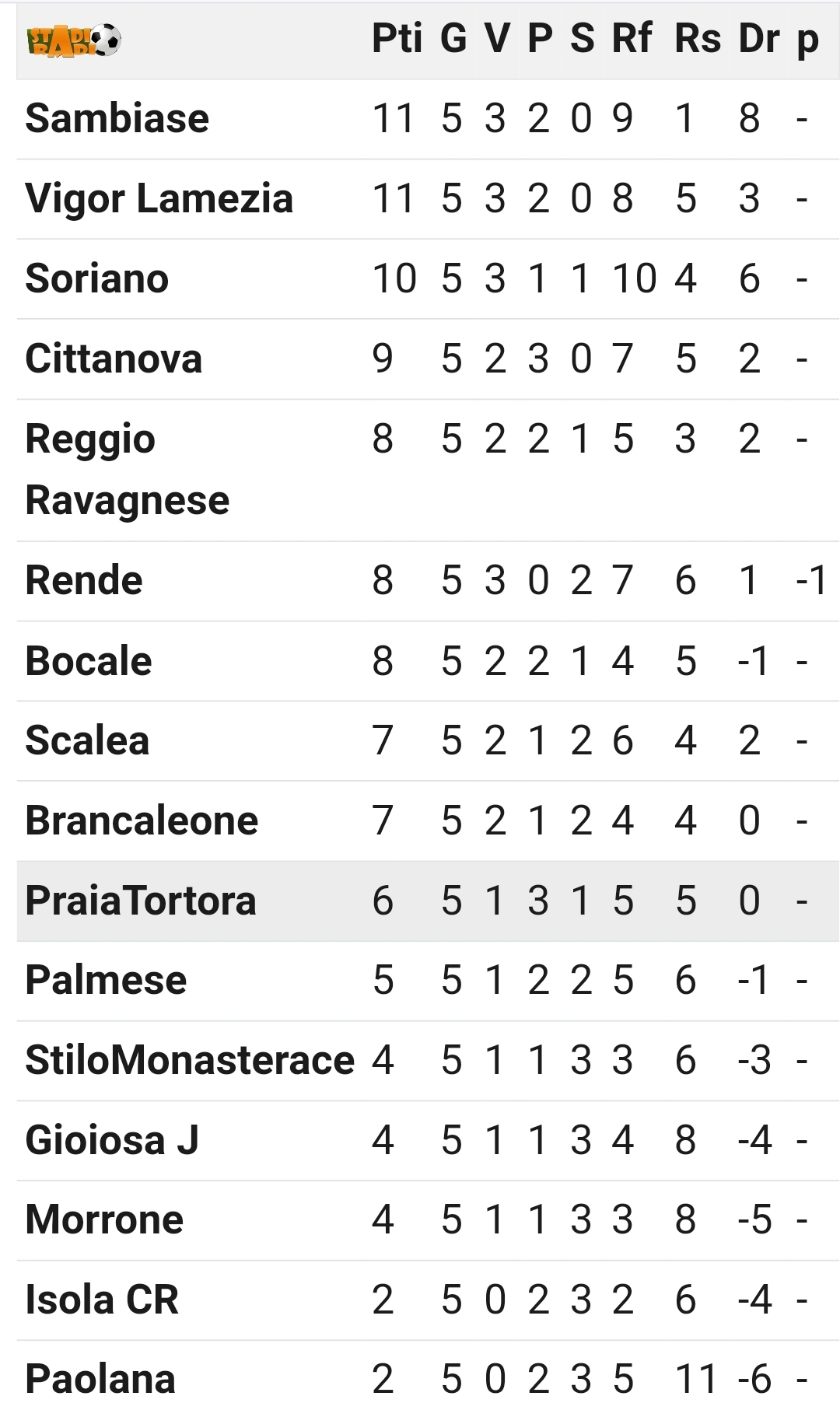Open the Palmese team name

106,980
